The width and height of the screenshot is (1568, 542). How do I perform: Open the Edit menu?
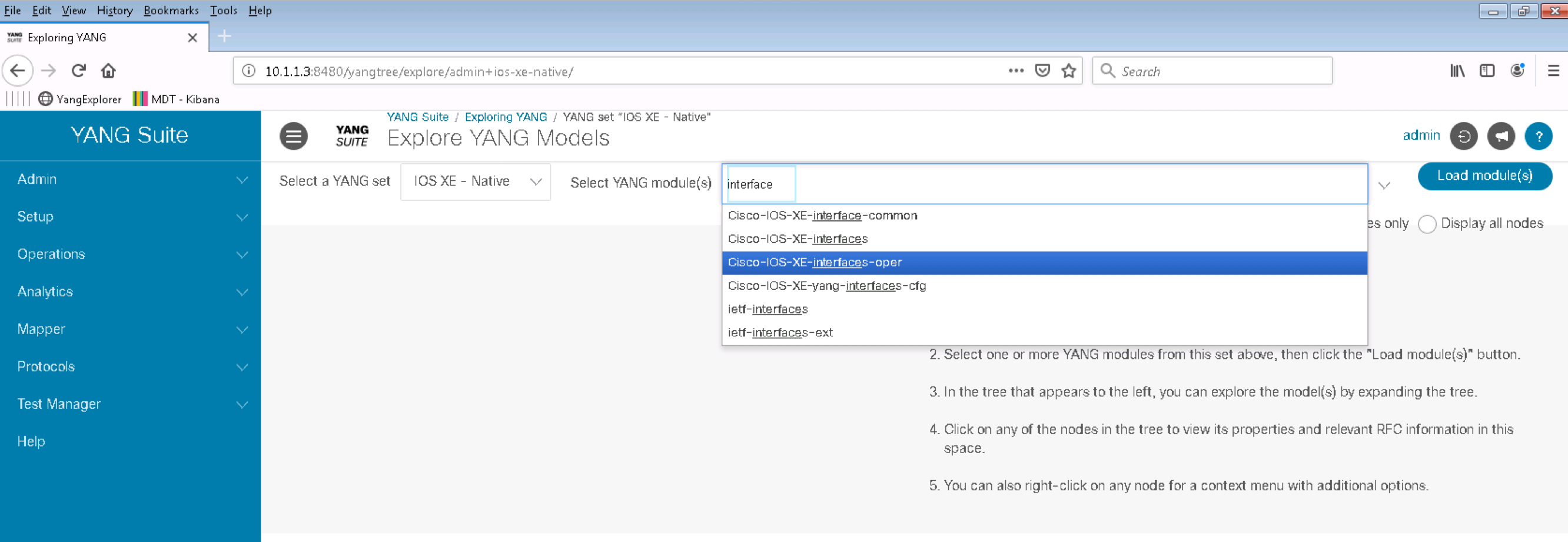[x=41, y=11]
